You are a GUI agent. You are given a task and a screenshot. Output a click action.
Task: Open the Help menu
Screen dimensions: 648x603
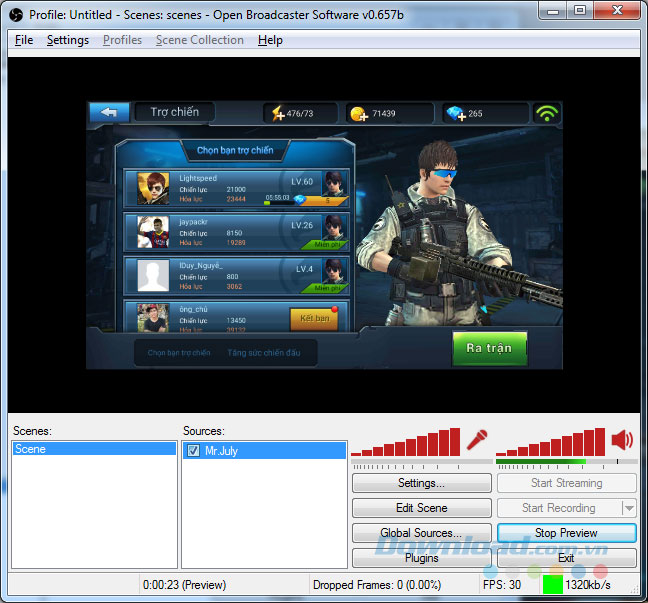(x=270, y=40)
